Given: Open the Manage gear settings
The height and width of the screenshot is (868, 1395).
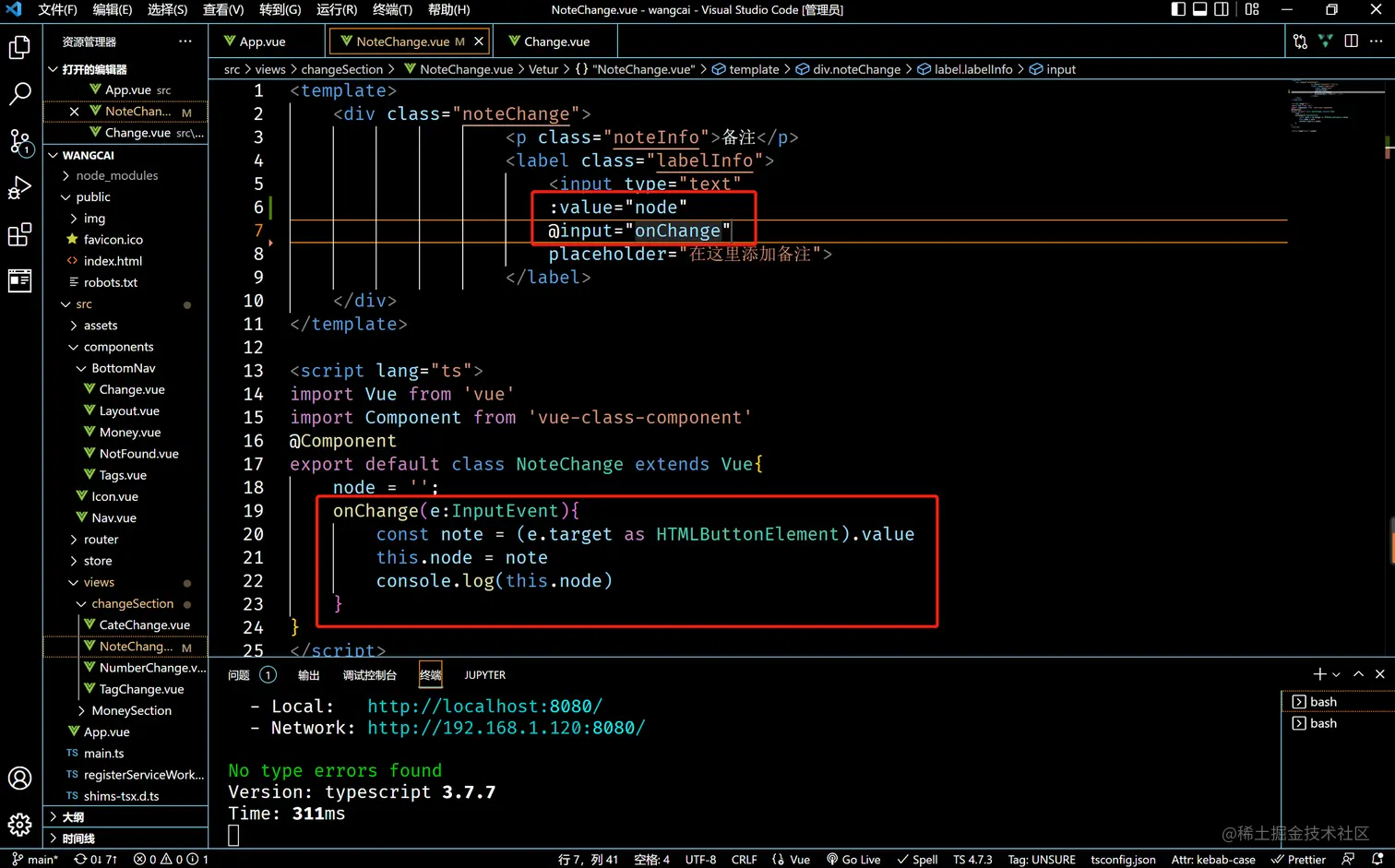Looking at the screenshot, I should point(19,824).
